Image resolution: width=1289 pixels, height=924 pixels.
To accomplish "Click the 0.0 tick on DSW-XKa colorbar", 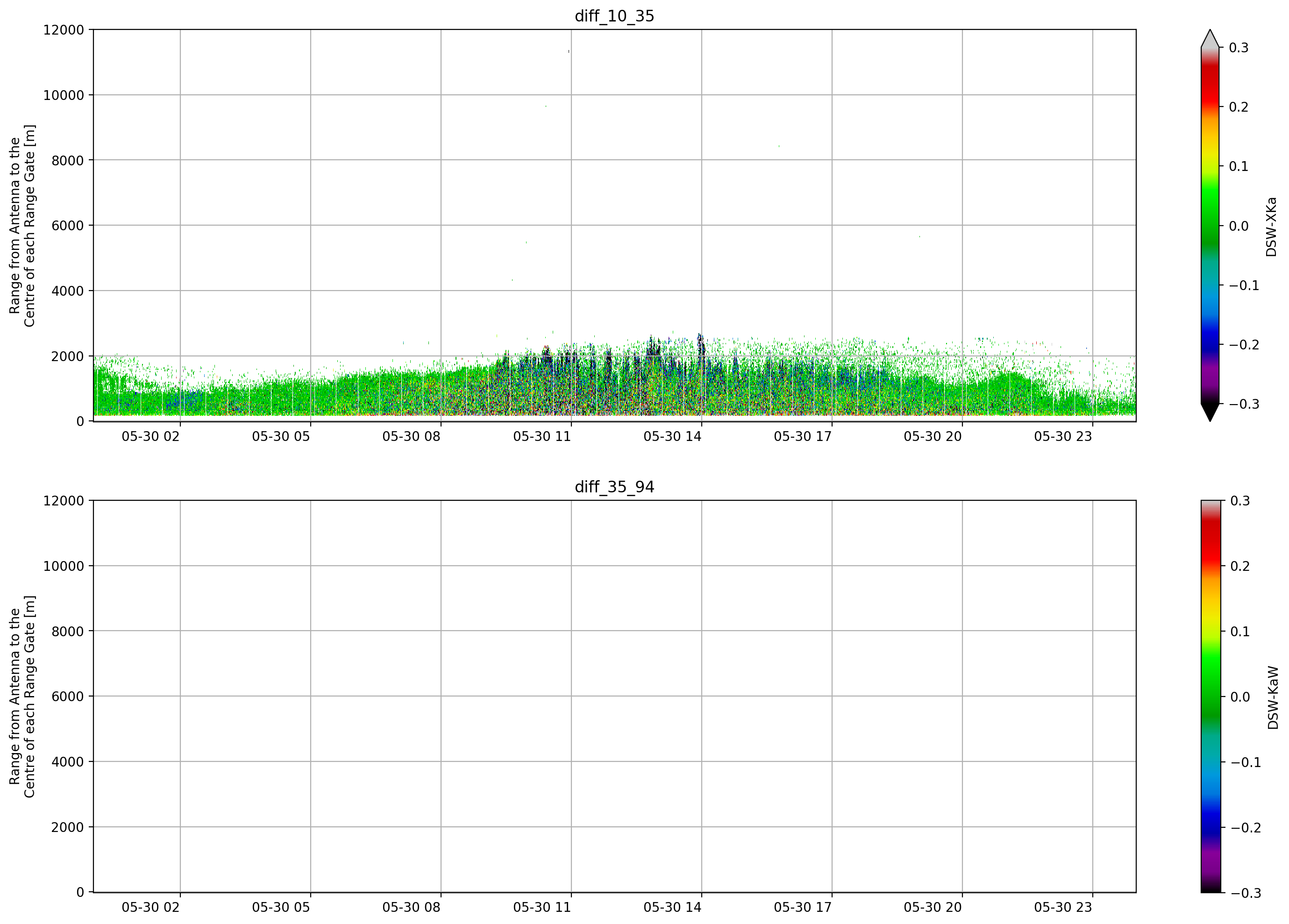I will [1239, 226].
